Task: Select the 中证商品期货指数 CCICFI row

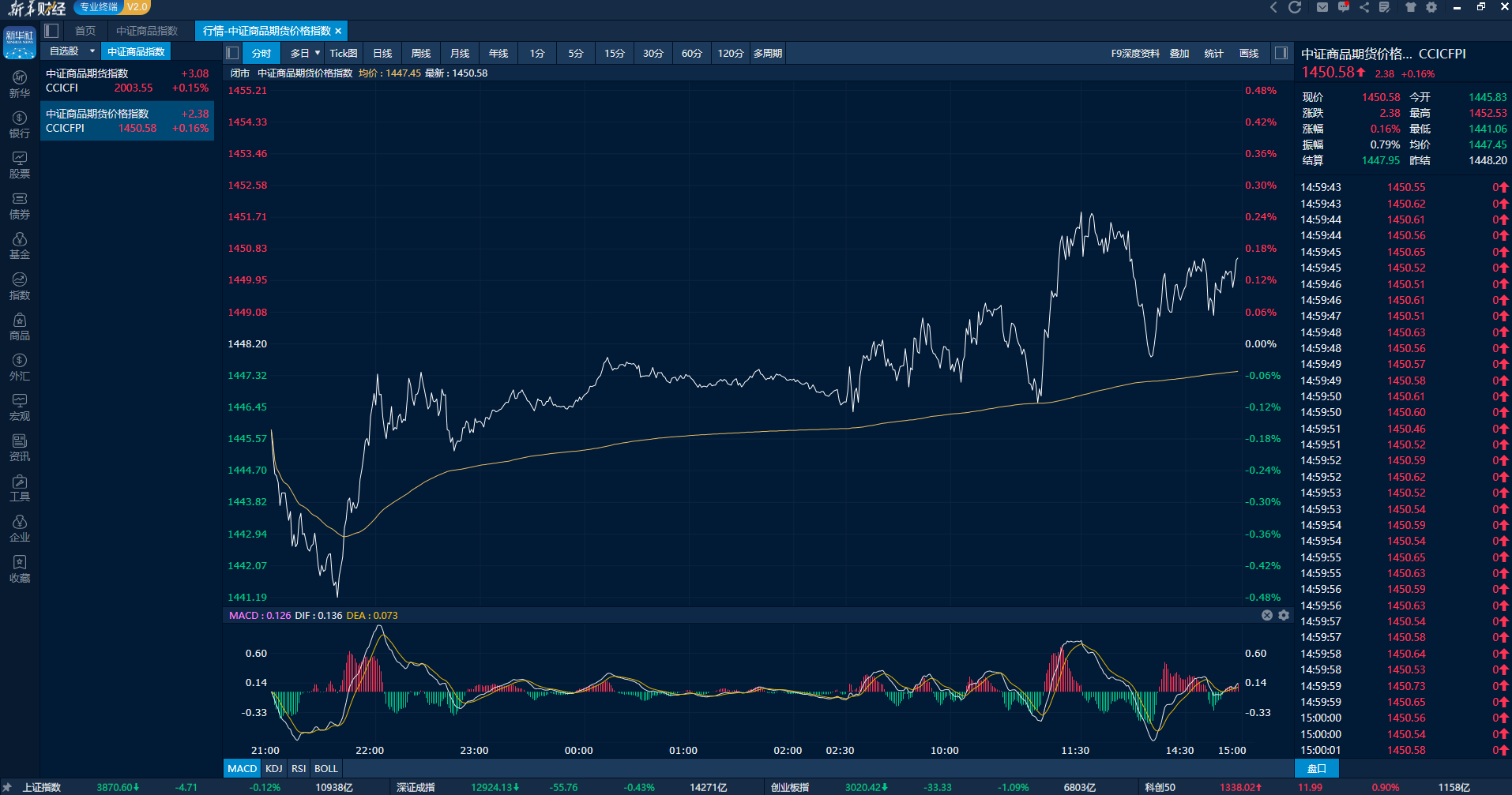Action: click(127, 81)
